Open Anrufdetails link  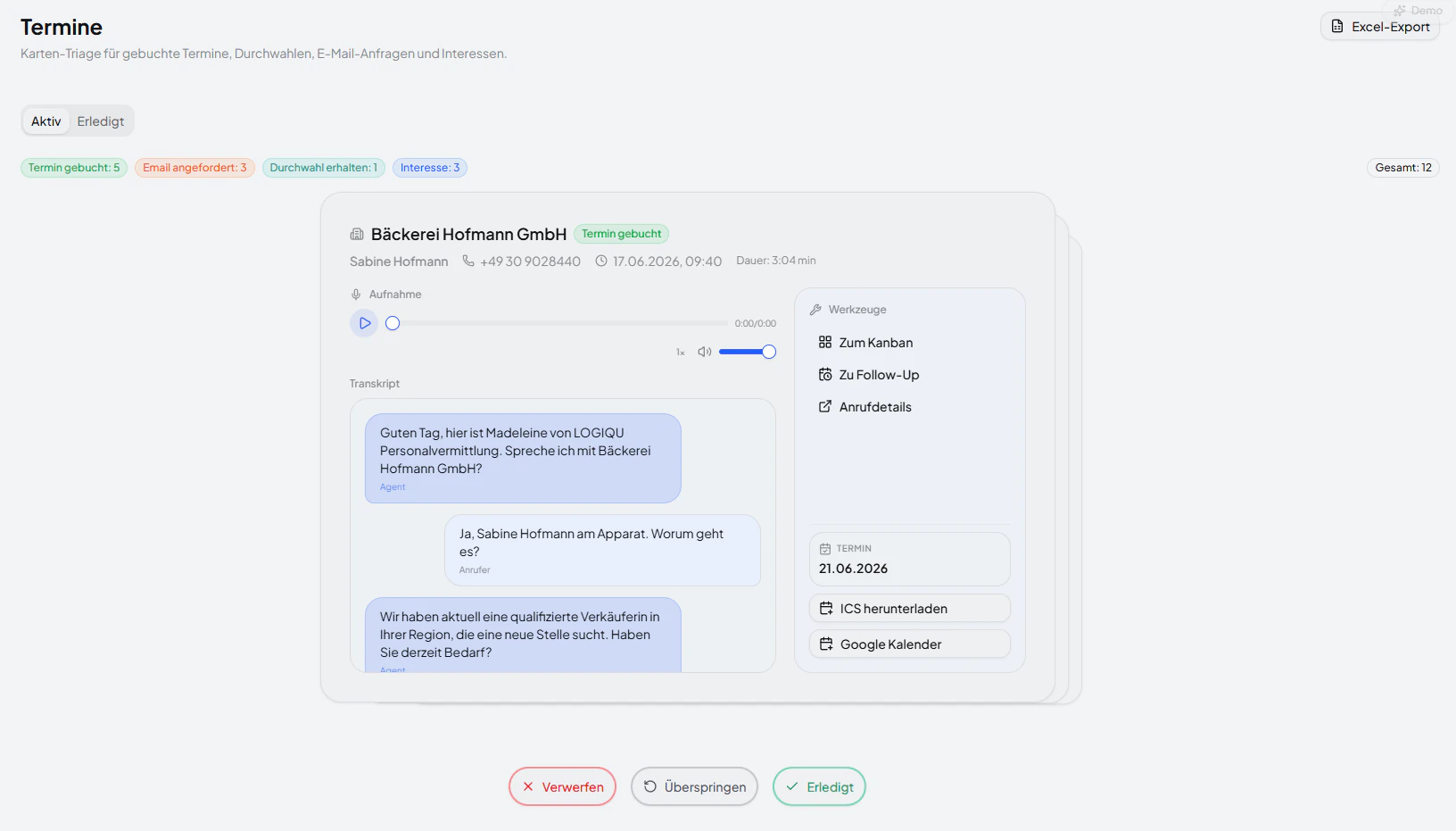point(910,407)
